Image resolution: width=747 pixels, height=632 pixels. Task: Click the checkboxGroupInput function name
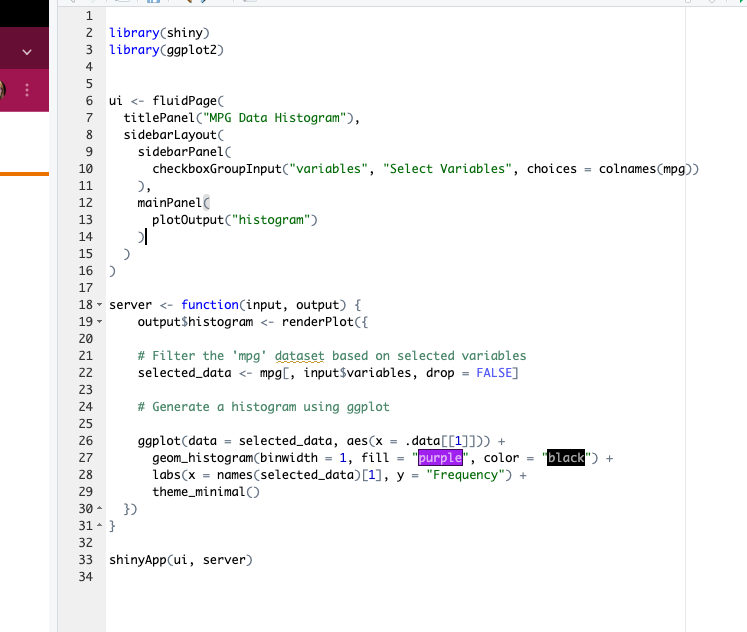coord(217,169)
